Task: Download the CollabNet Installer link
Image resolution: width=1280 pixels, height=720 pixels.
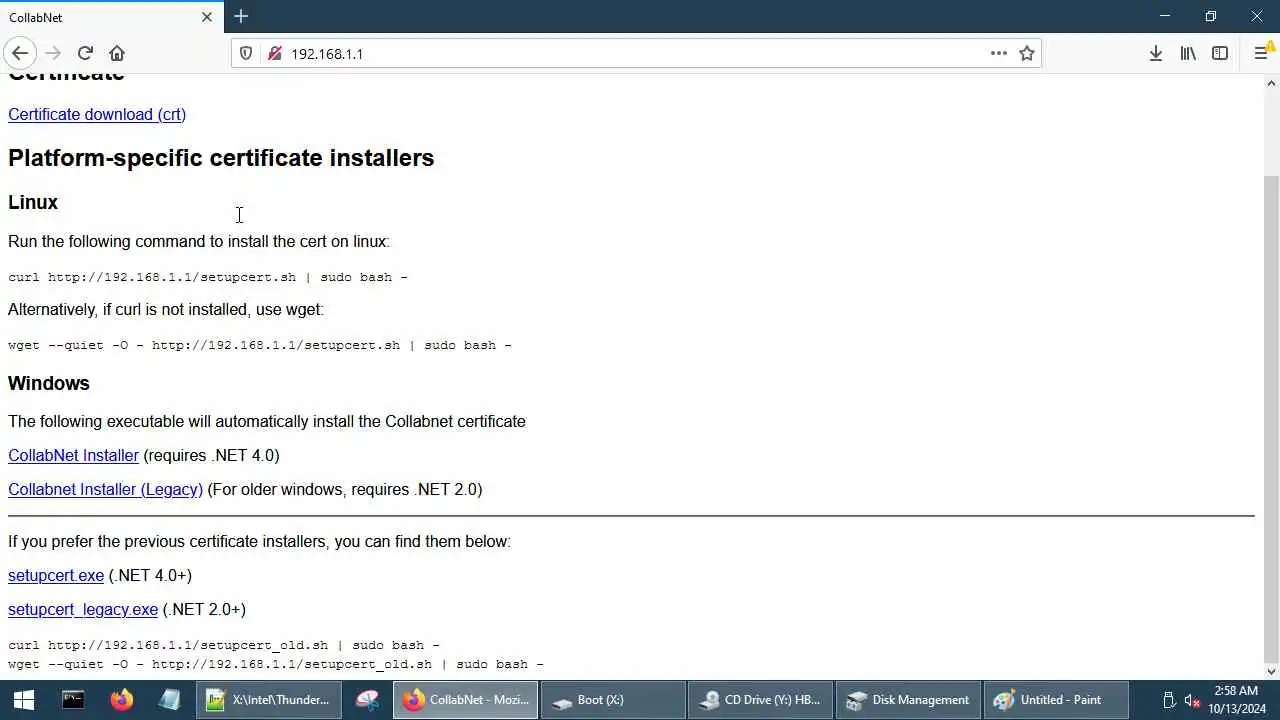Action: [x=73, y=455]
